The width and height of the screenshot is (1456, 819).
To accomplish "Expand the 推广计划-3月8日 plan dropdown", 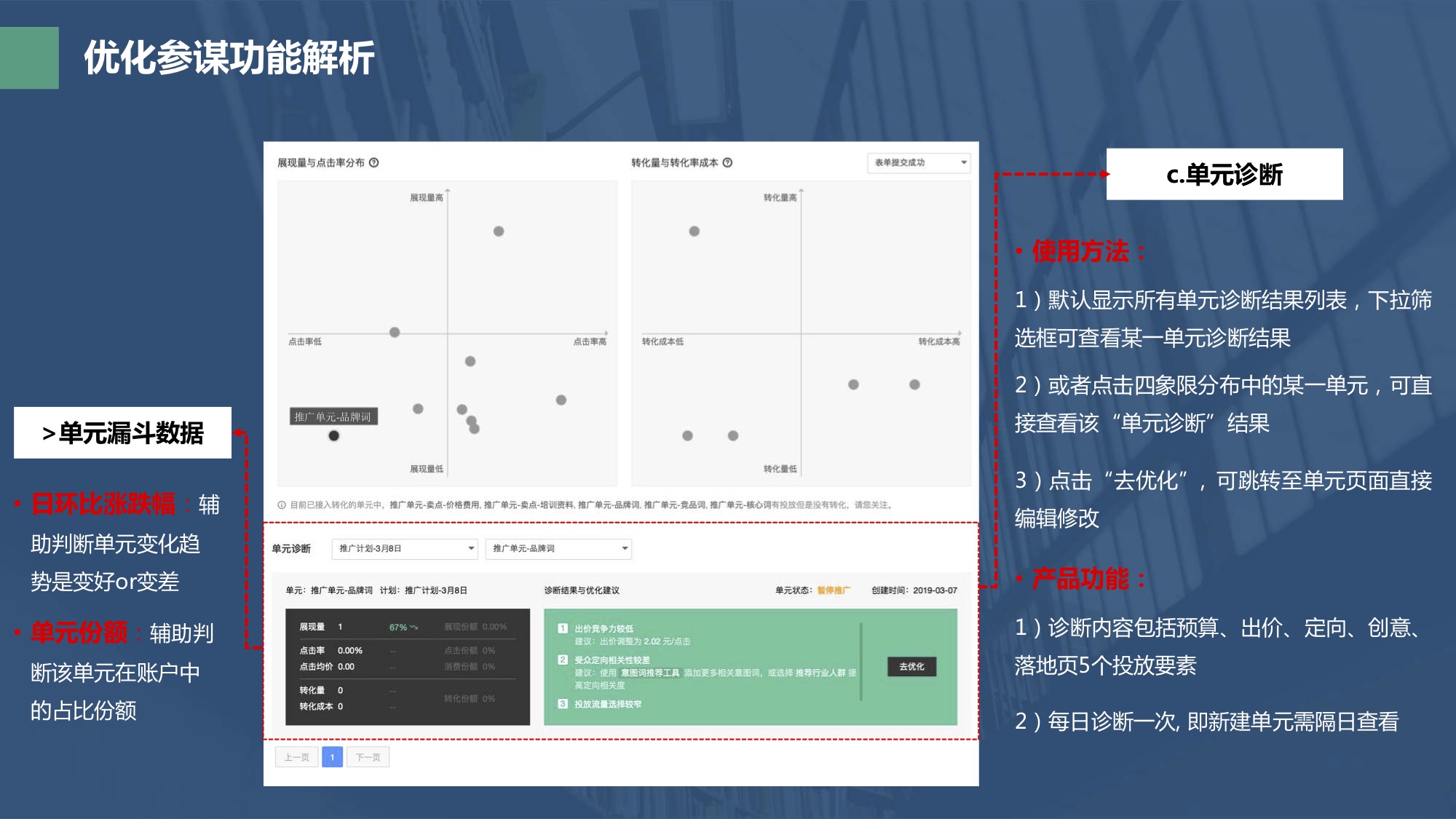I will click(x=405, y=548).
